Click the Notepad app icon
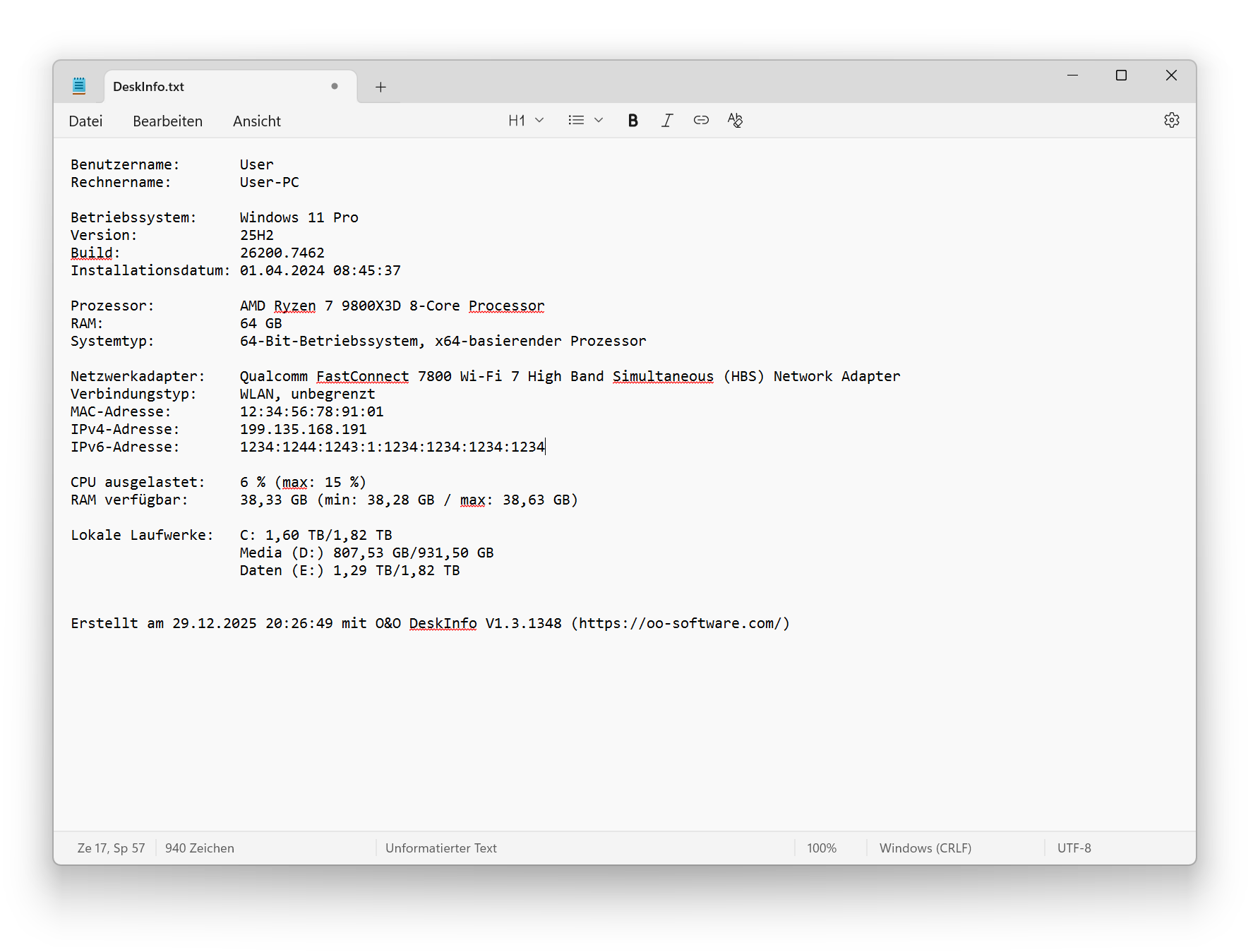The width and height of the screenshot is (1253, 952). [x=79, y=86]
